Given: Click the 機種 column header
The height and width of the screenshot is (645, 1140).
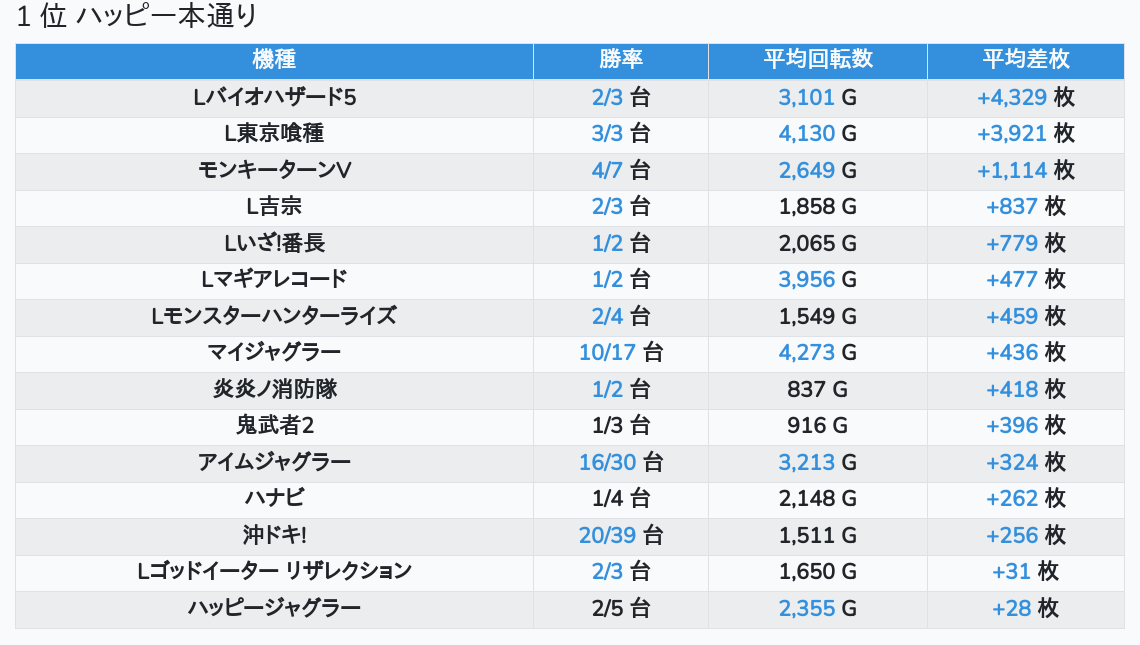Looking at the screenshot, I should click(274, 60).
